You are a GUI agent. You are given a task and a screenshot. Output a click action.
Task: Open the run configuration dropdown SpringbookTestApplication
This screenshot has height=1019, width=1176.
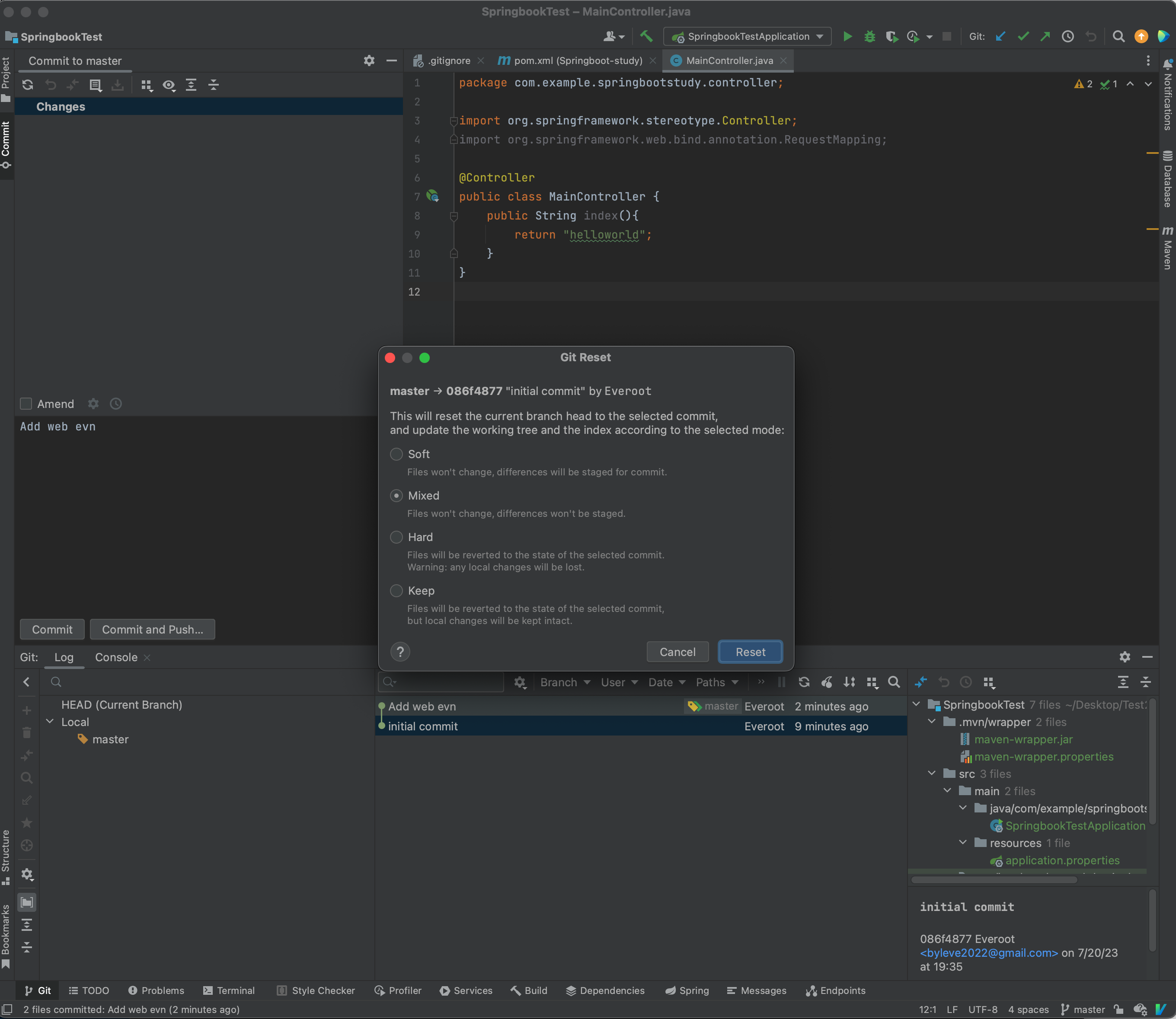tap(747, 36)
